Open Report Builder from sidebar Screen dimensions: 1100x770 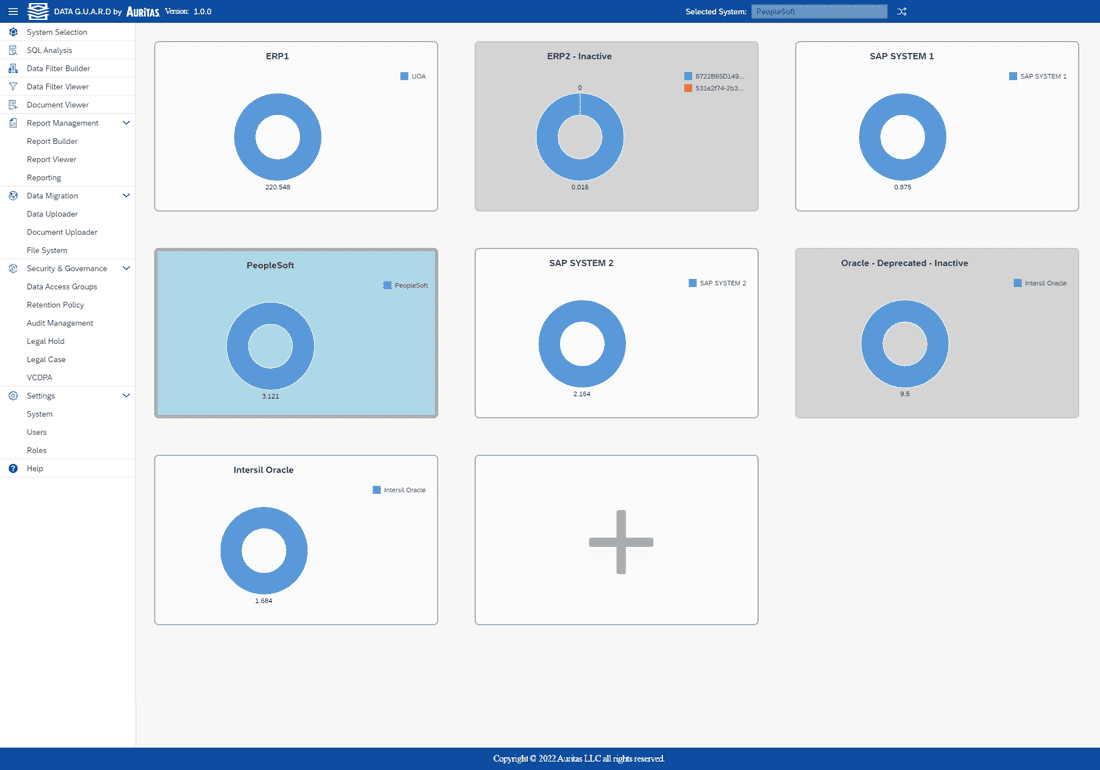click(x=52, y=141)
